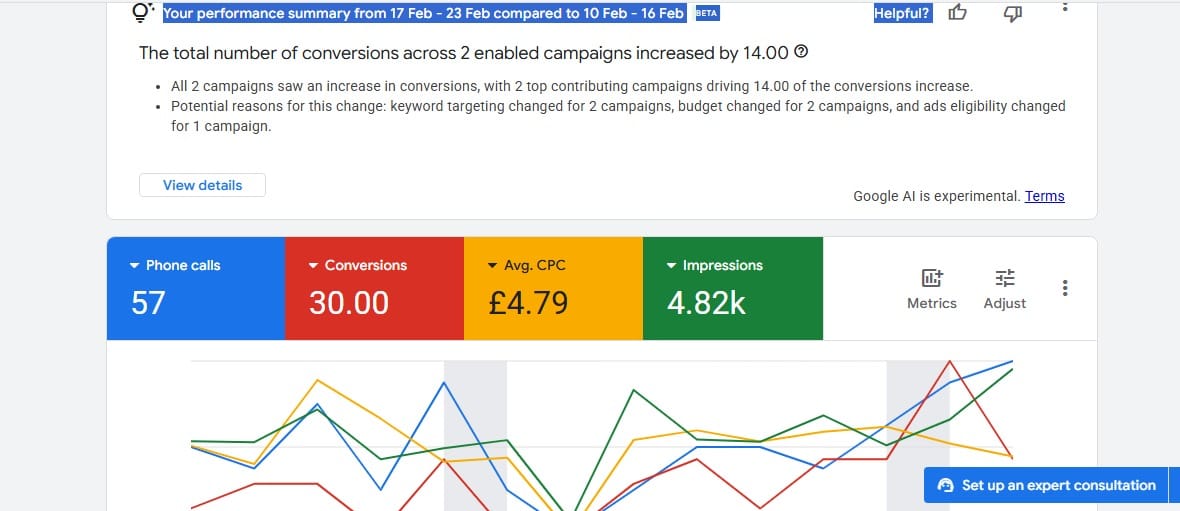
Task: Expand the Avg. CPC metric dropdown
Action: [x=526, y=266]
